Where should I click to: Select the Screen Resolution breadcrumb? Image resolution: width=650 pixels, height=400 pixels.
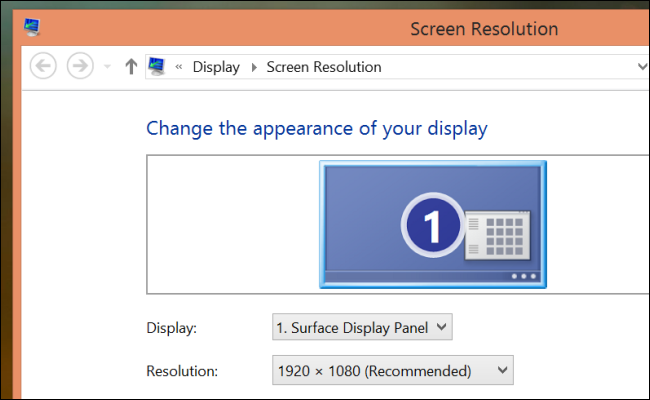click(x=324, y=67)
